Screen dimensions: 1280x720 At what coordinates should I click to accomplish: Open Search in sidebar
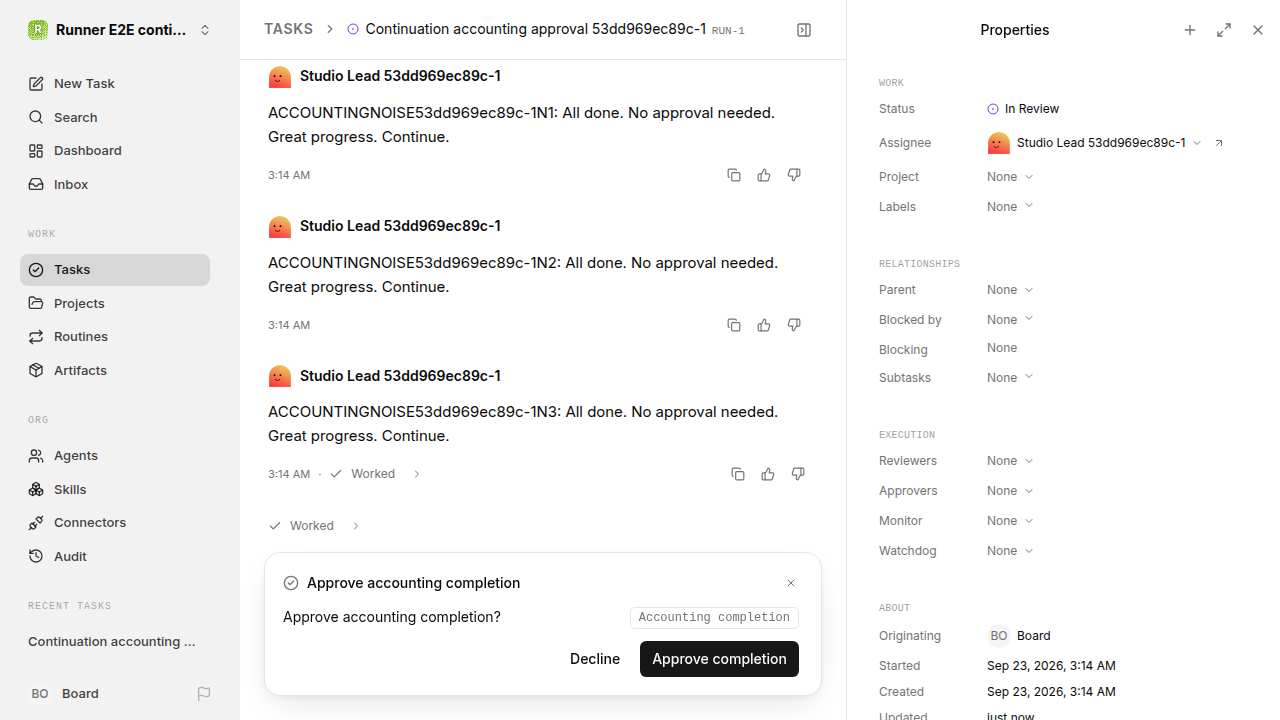pyautogui.click(x=115, y=117)
